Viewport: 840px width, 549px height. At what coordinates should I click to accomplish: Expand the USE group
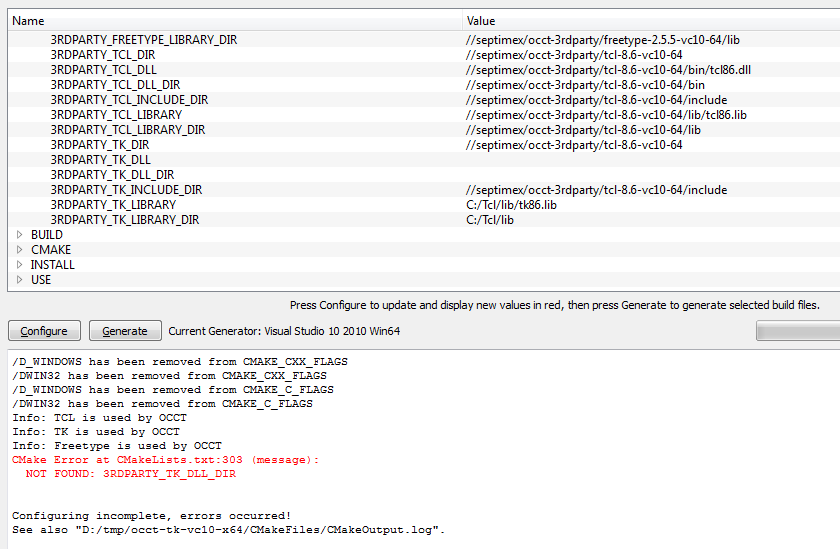point(18,280)
